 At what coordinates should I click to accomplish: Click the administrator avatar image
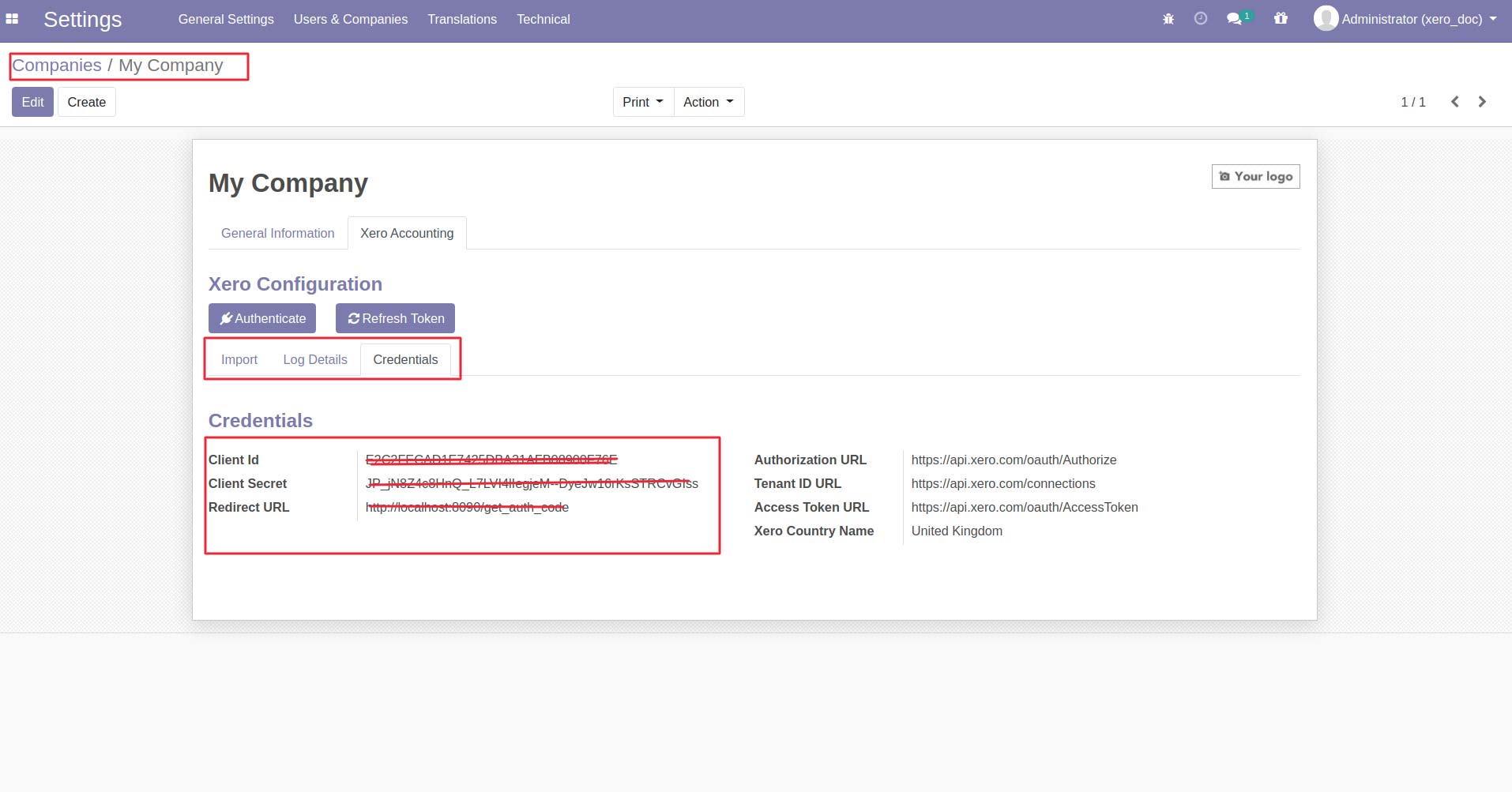(1326, 19)
